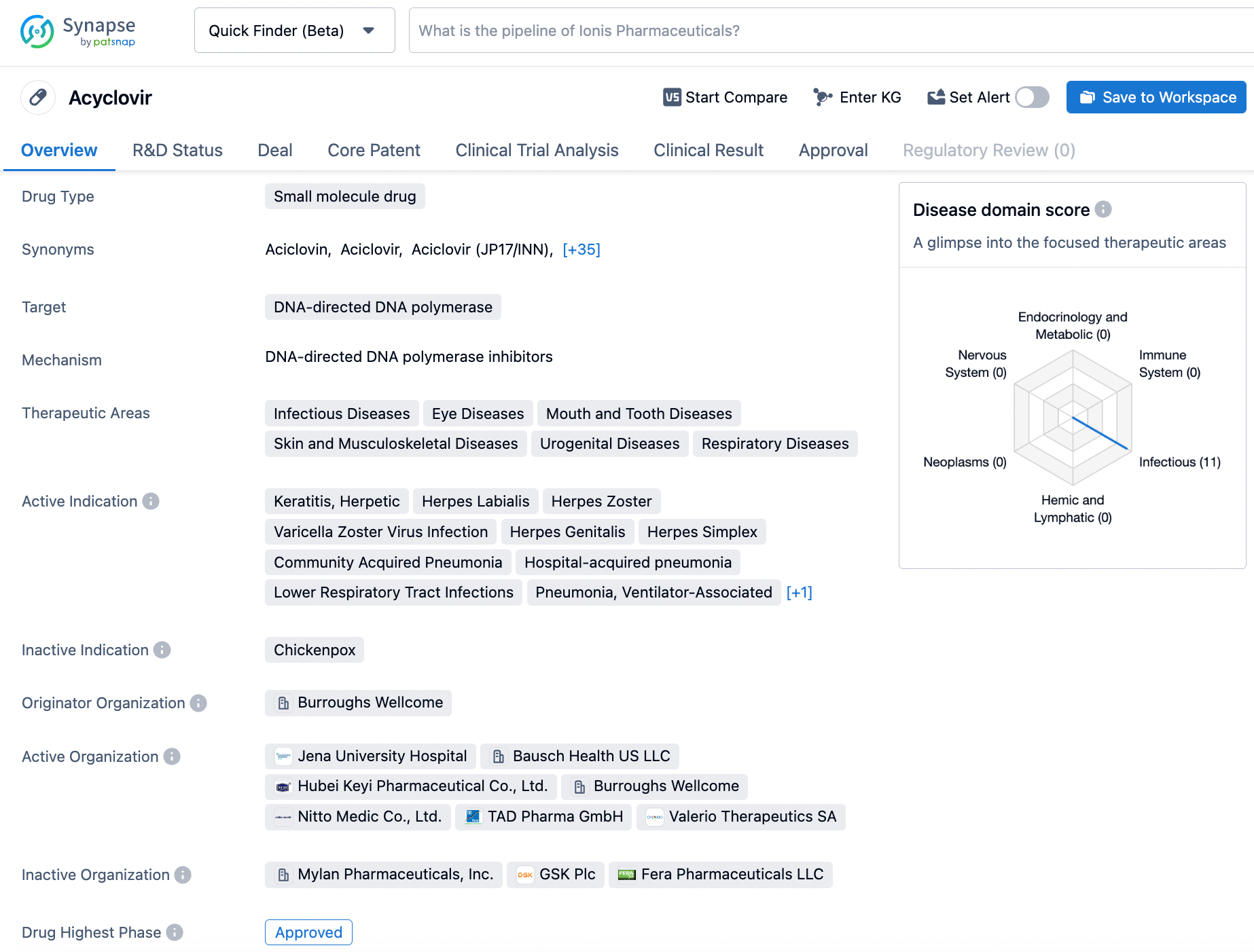Click the Synapse by Patsnap logo
Image resolution: width=1254 pixels, height=952 pixels.
77,31
